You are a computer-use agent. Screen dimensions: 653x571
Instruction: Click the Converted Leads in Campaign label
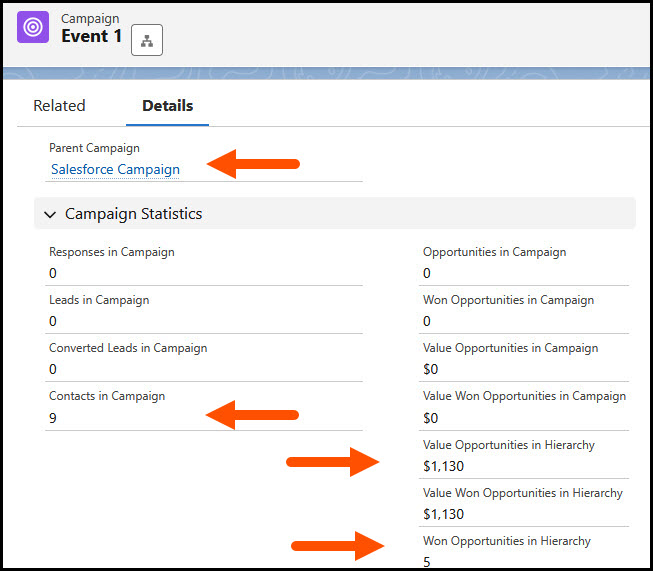coord(128,348)
